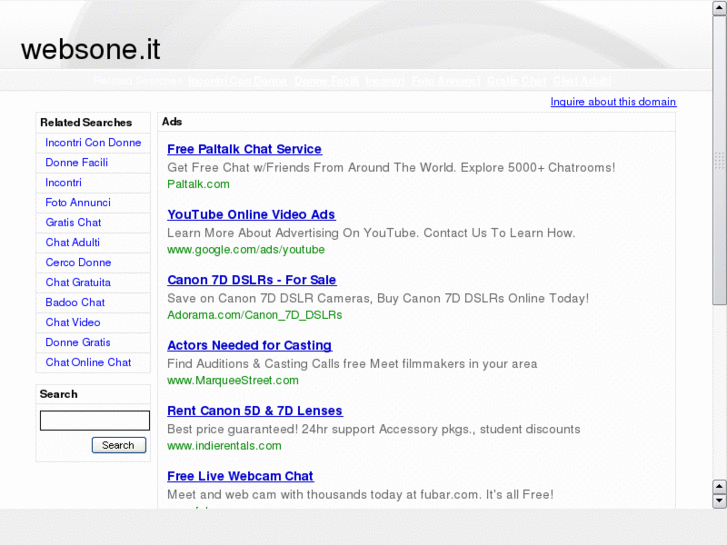Image resolution: width=727 pixels, height=545 pixels.
Task: Click the YouTube ad description text
Action: click(371, 233)
